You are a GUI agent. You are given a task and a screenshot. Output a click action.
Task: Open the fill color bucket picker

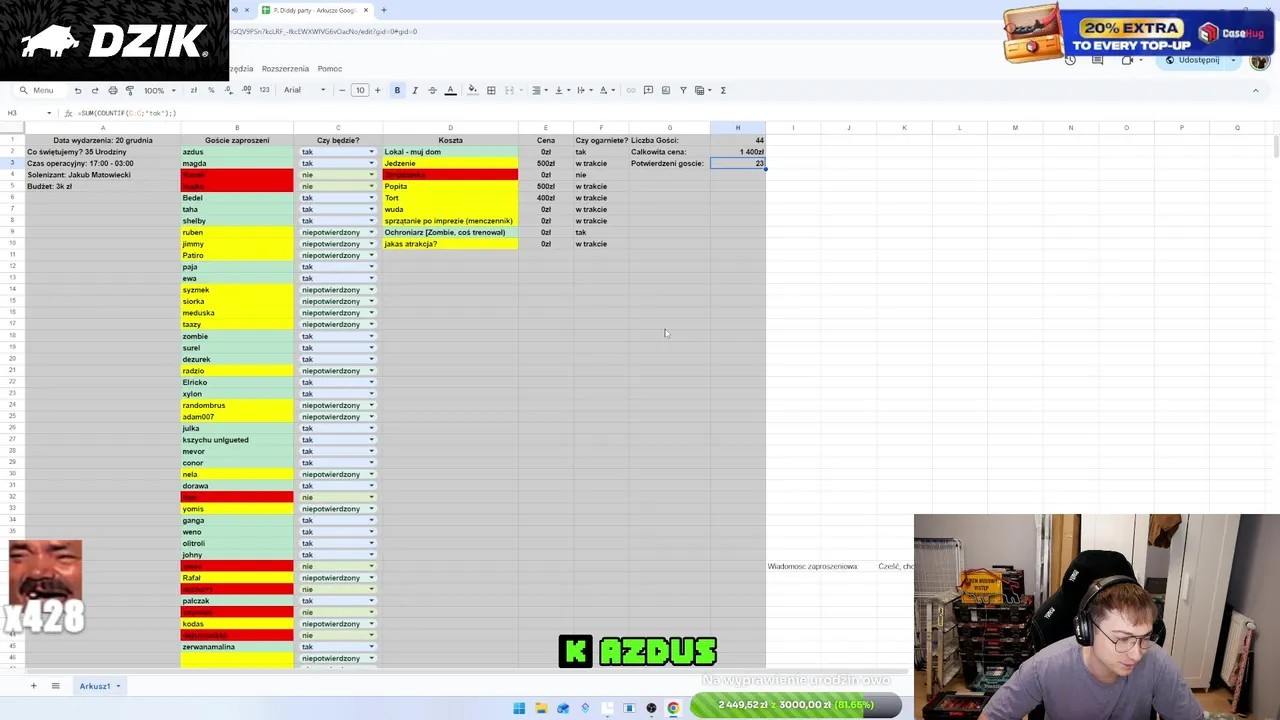click(473, 90)
